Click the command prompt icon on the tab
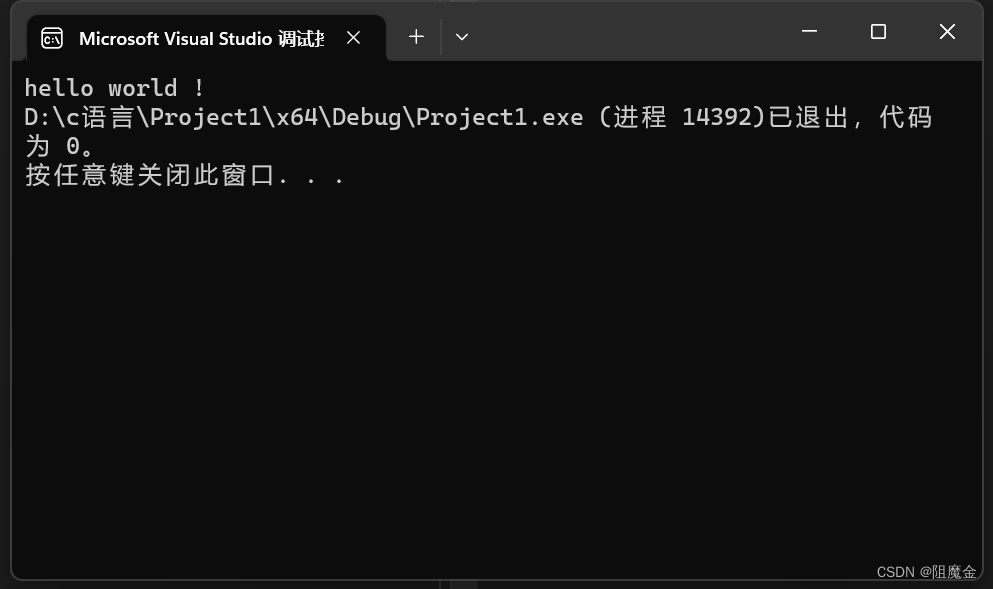 coord(51,38)
